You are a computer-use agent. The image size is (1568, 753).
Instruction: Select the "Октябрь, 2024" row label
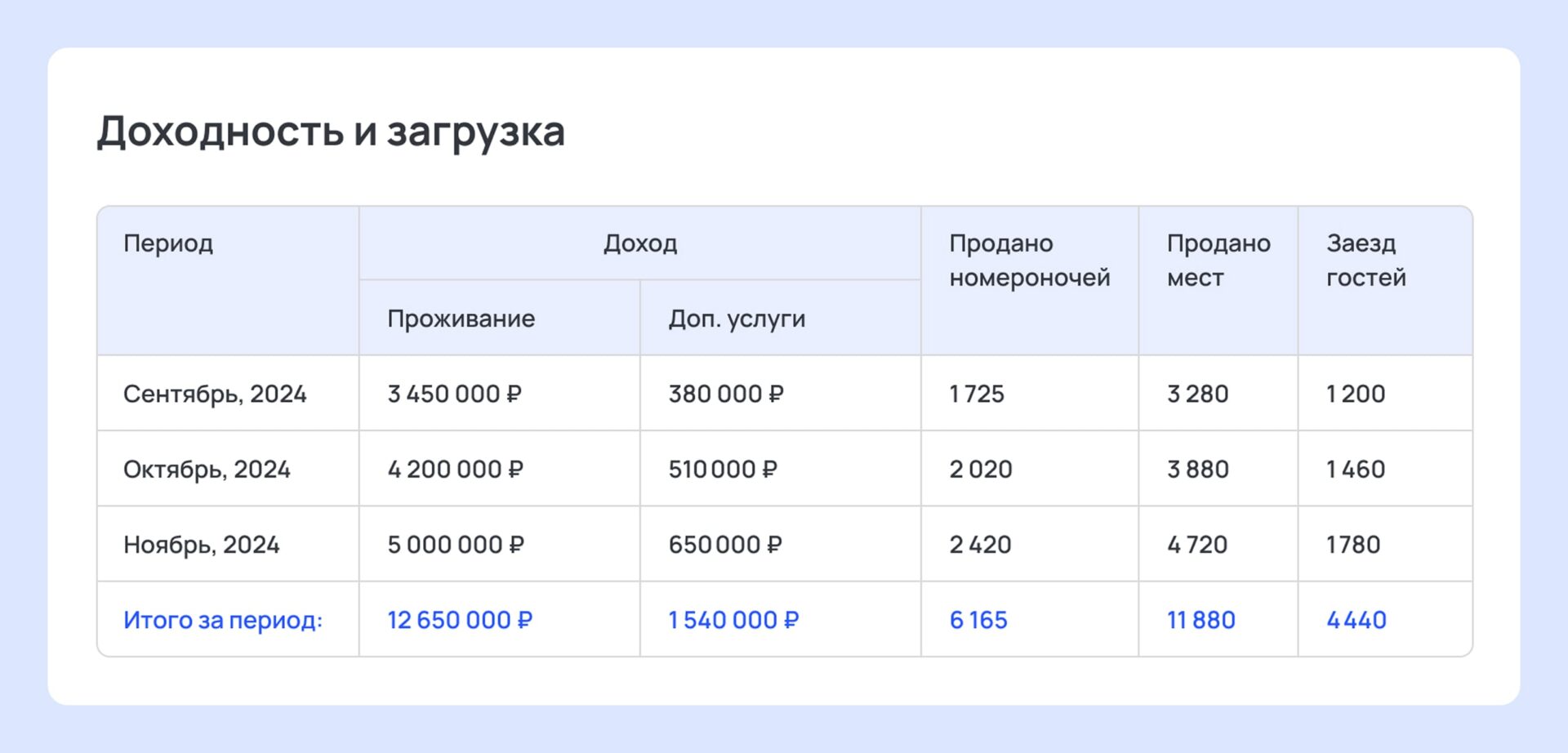tap(207, 470)
